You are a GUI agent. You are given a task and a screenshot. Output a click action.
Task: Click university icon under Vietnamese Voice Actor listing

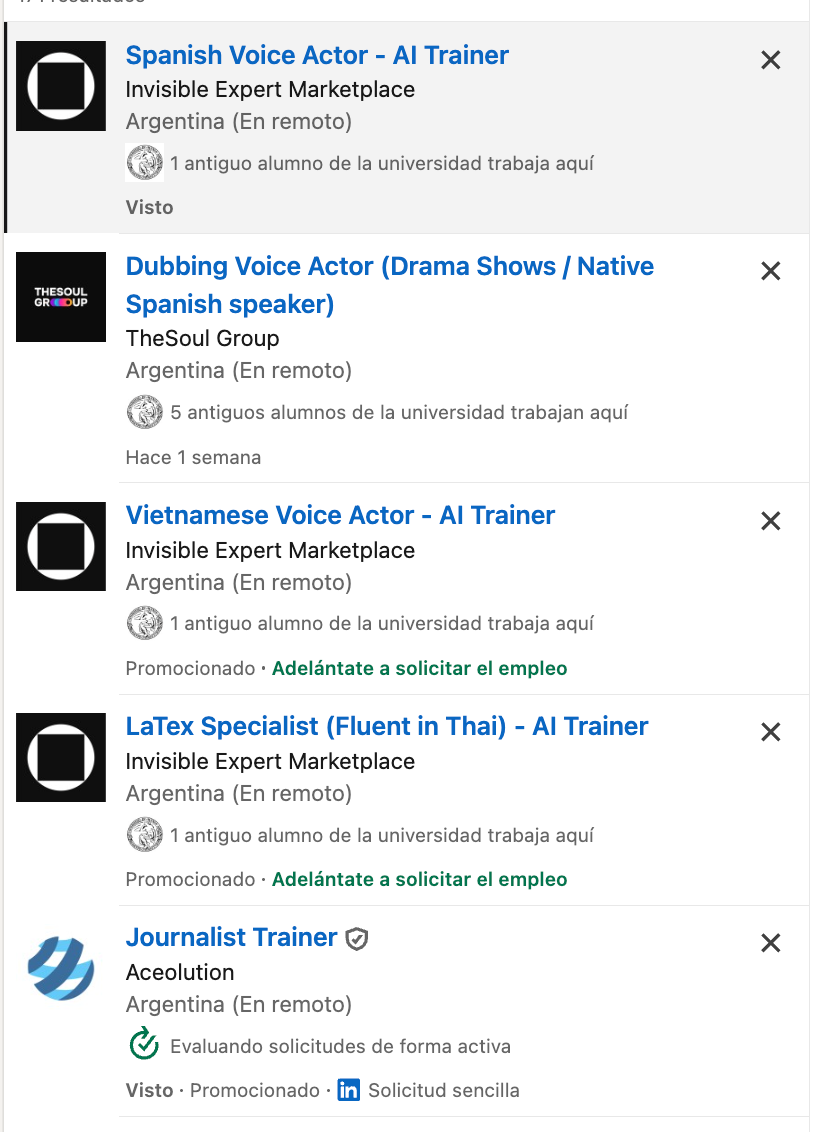pos(144,623)
